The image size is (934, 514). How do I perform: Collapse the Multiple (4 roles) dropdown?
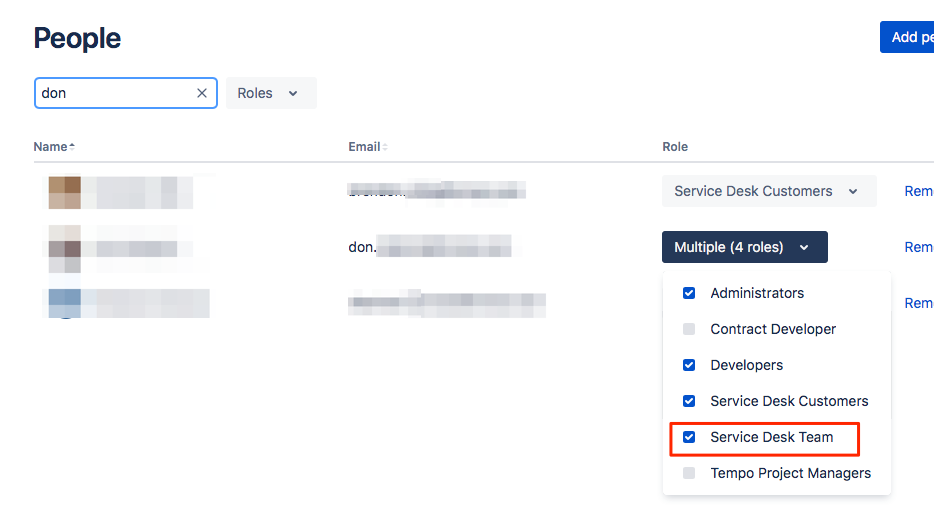745,247
